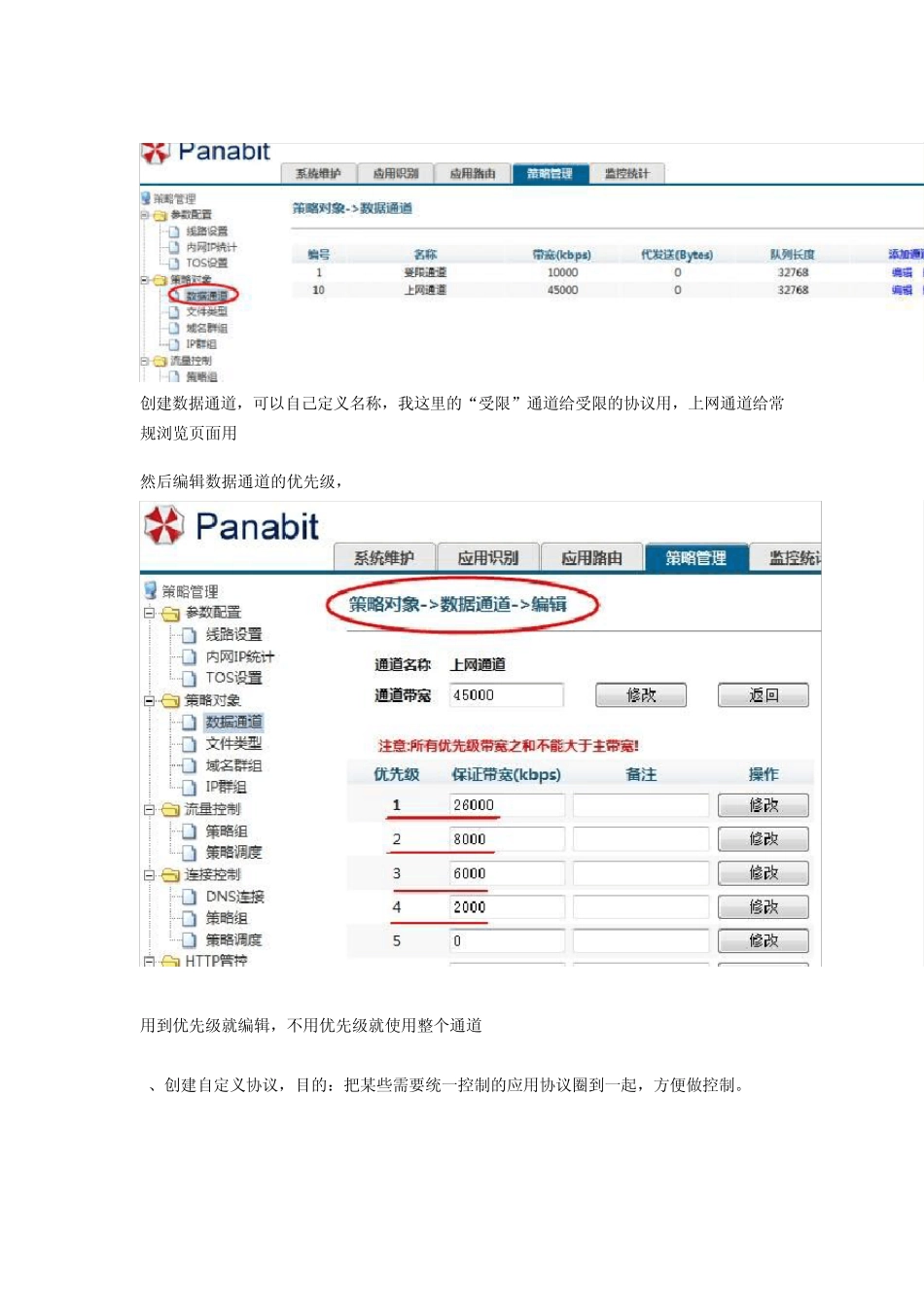Image resolution: width=924 pixels, height=1307 pixels.
Task: Focus priority 2 bandwidth field showing 8000
Action: pyautogui.click(x=506, y=839)
